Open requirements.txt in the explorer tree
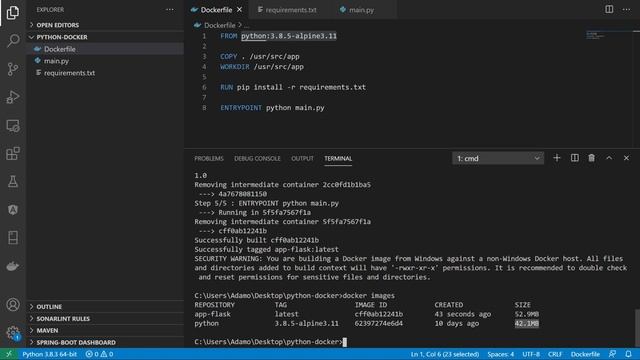 [105, 73]
